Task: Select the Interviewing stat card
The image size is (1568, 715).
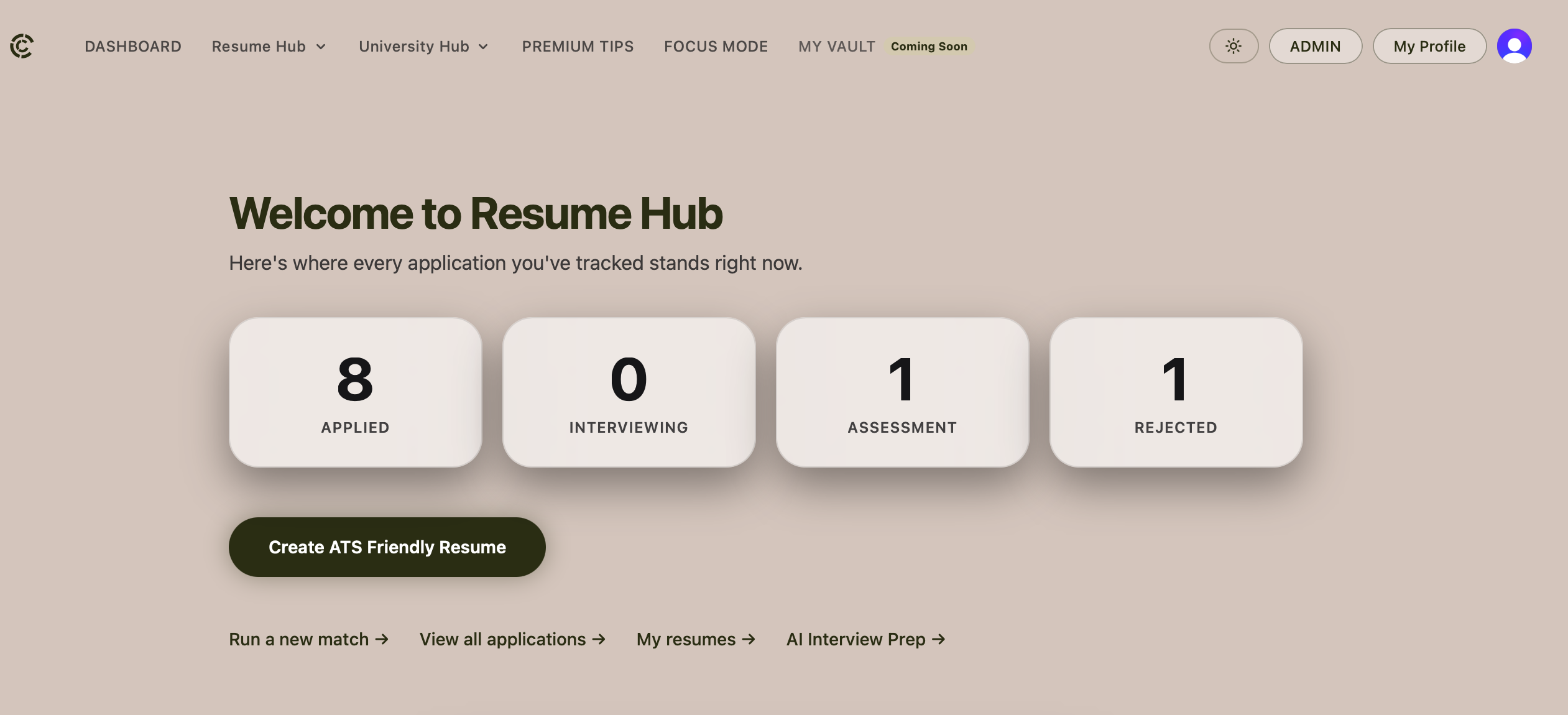Action: pyautogui.click(x=629, y=392)
